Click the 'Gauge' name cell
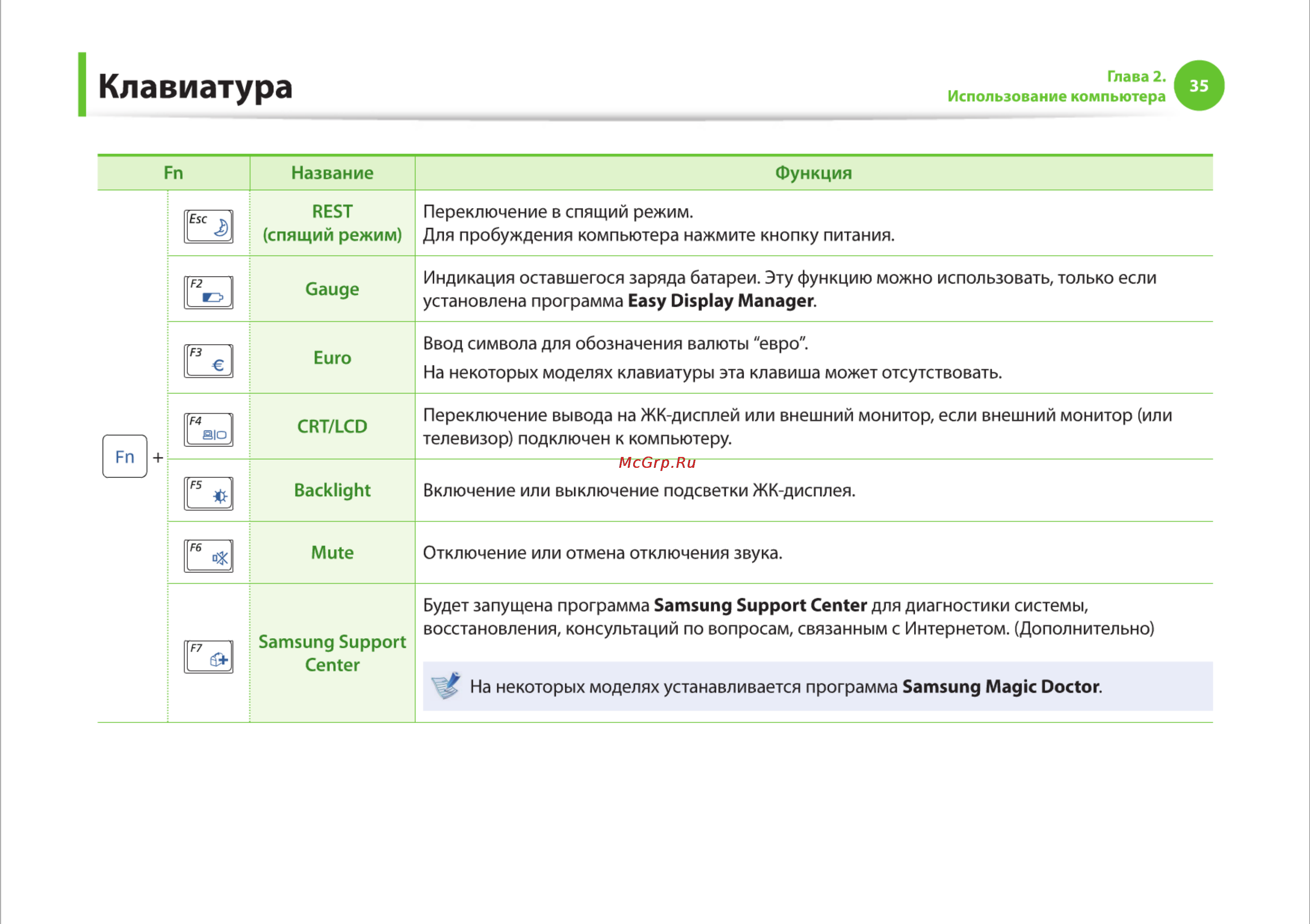 coord(332,289)
